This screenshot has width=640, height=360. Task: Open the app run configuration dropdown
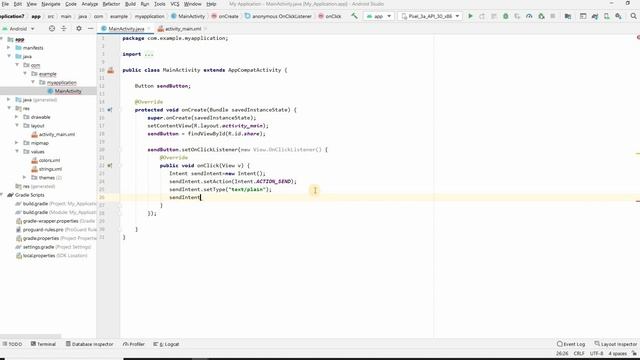pos(378,16)
